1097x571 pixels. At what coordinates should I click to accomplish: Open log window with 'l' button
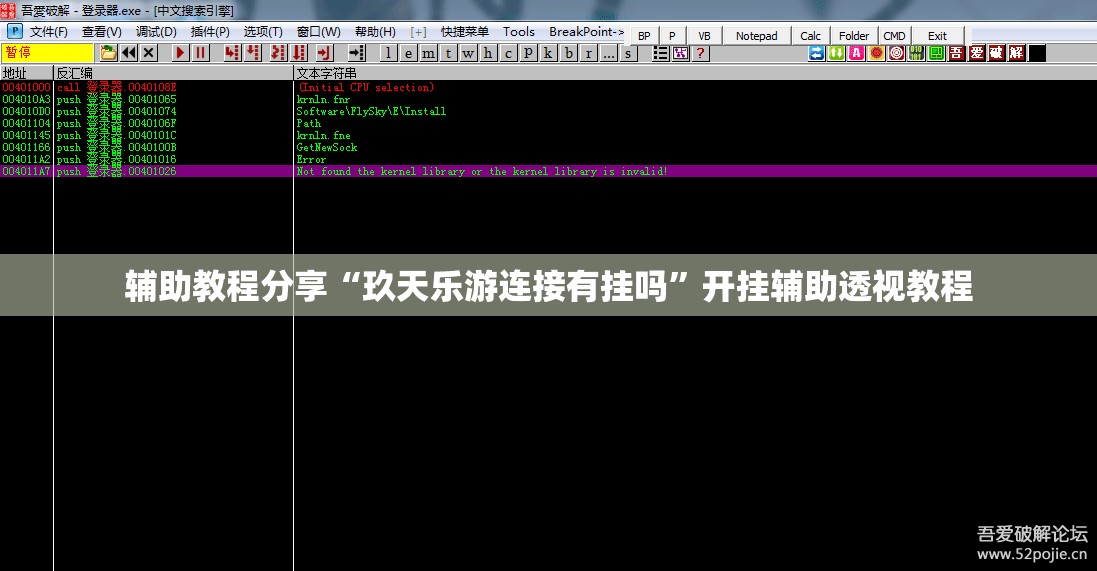tap(389, 53)
